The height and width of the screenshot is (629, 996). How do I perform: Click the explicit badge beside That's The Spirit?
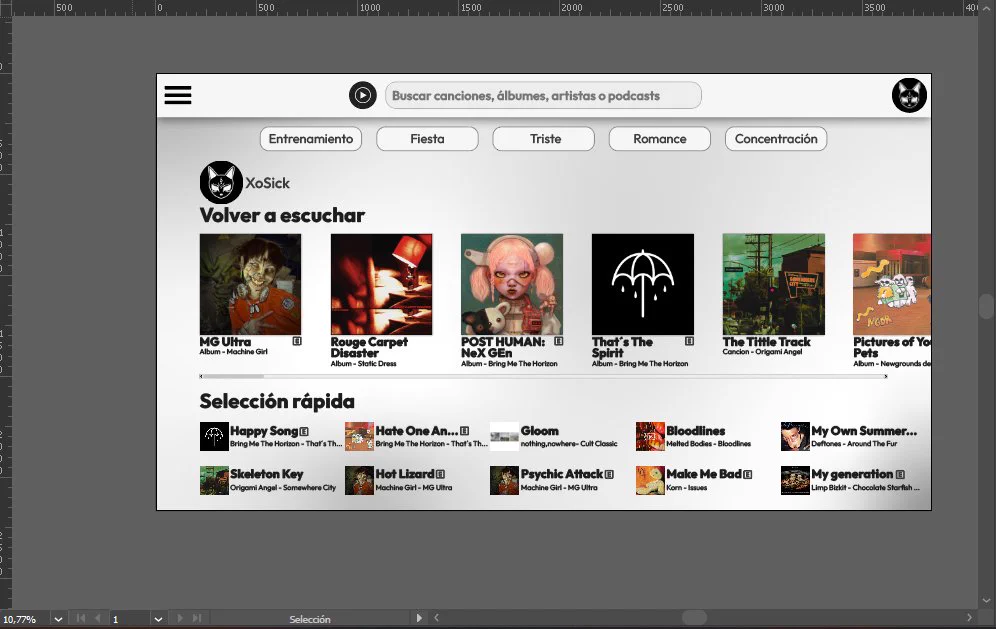[x=689, y=341]
